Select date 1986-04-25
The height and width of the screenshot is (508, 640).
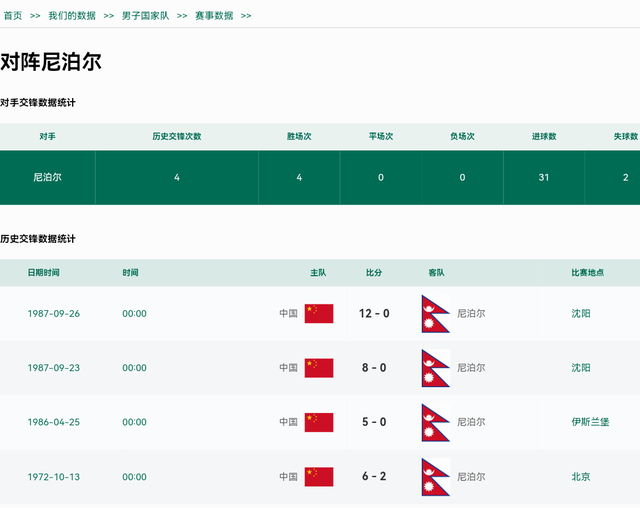54,422
